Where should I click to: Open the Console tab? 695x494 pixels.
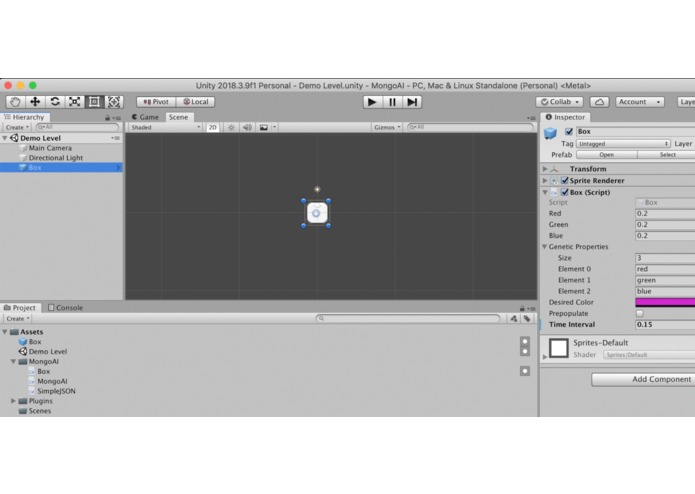[x=65, y=307]
